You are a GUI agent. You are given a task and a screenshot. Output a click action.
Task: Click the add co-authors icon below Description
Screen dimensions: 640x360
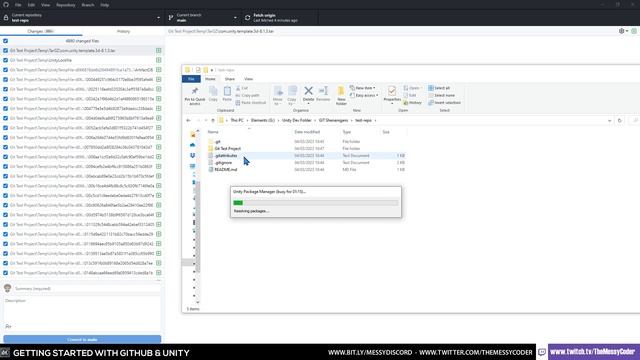8,326
